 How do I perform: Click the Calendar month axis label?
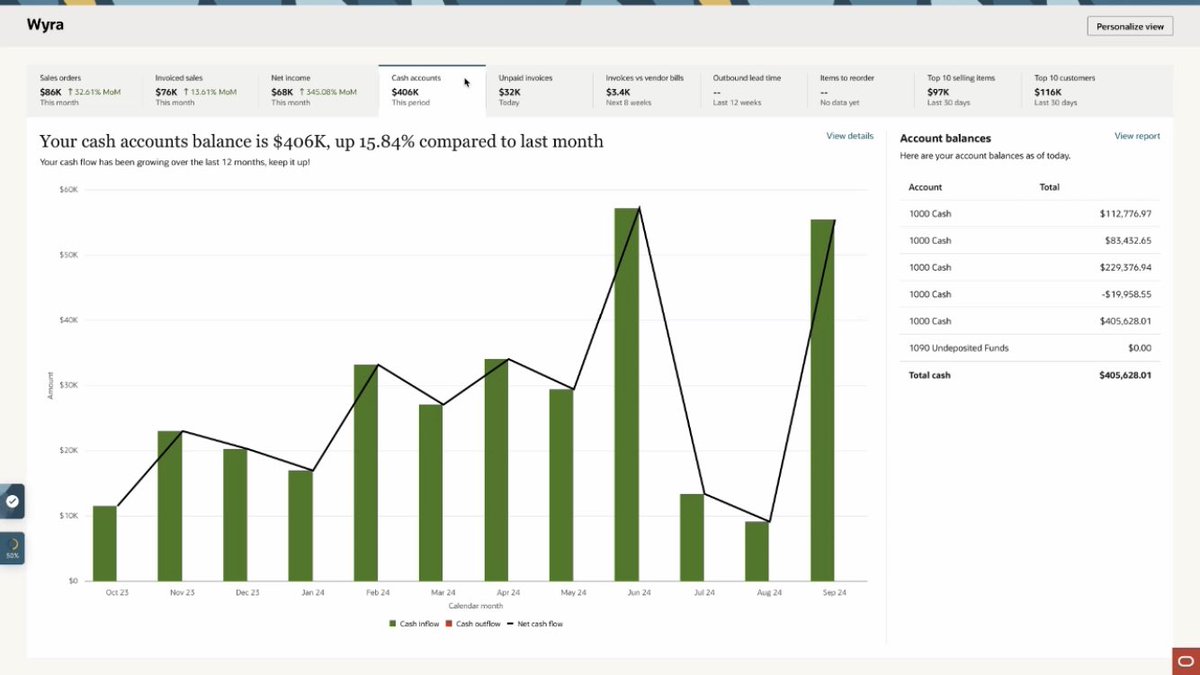[x=476, y=606]
